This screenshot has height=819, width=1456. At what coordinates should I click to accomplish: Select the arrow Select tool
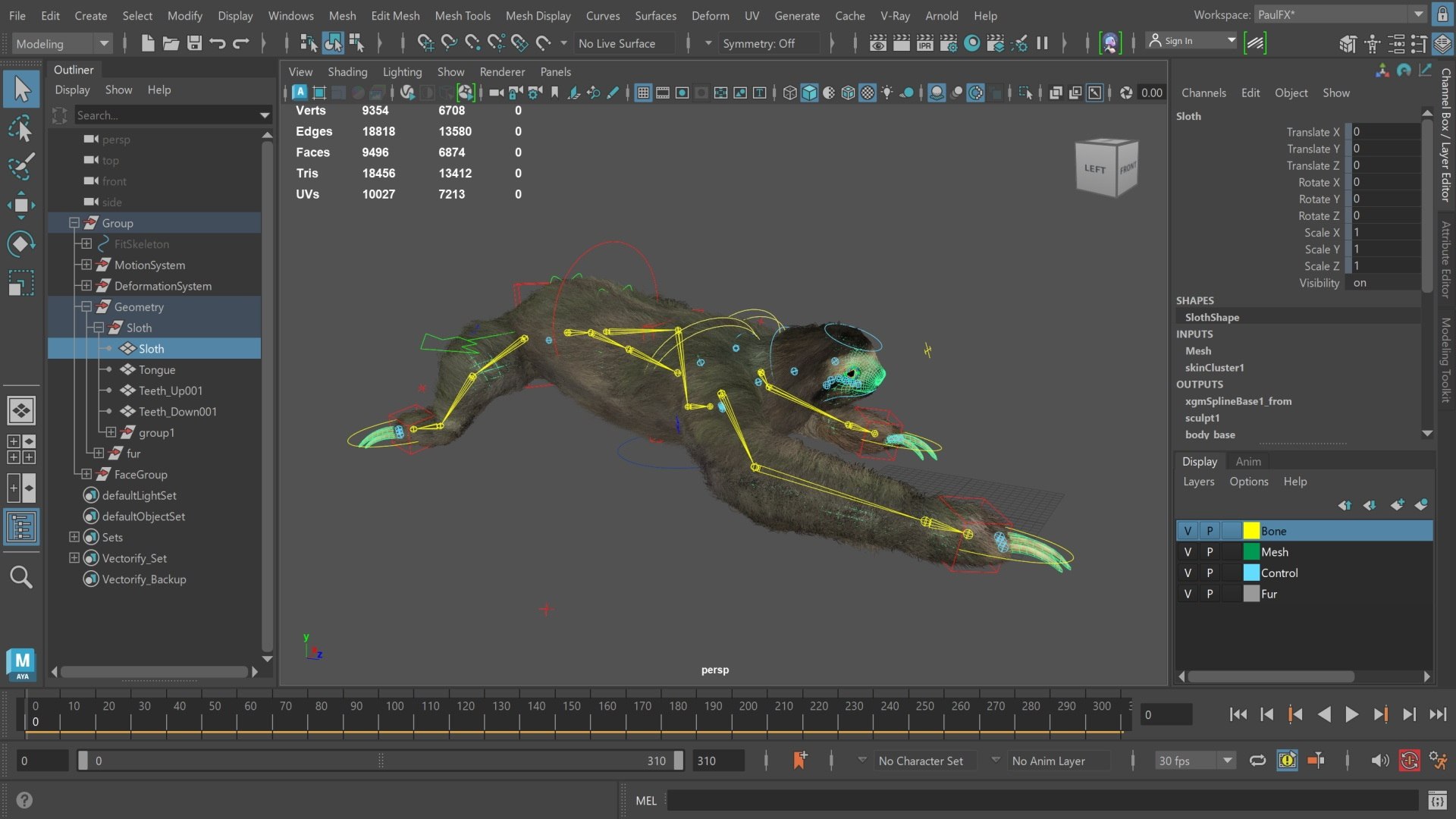(x=21, y=89)
